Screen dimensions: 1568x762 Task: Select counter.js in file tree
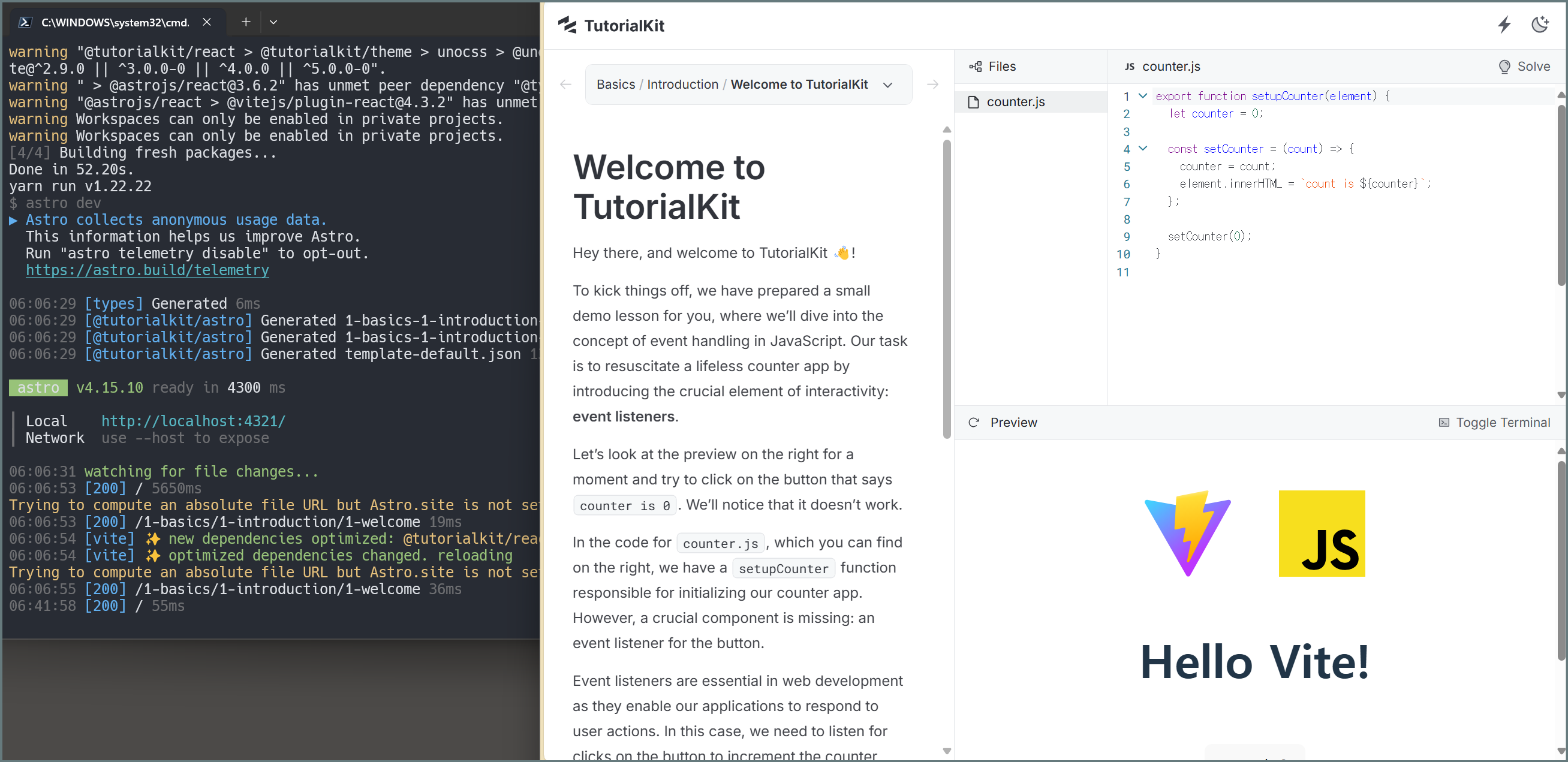pyautogui.click(x=1015, y=103)
